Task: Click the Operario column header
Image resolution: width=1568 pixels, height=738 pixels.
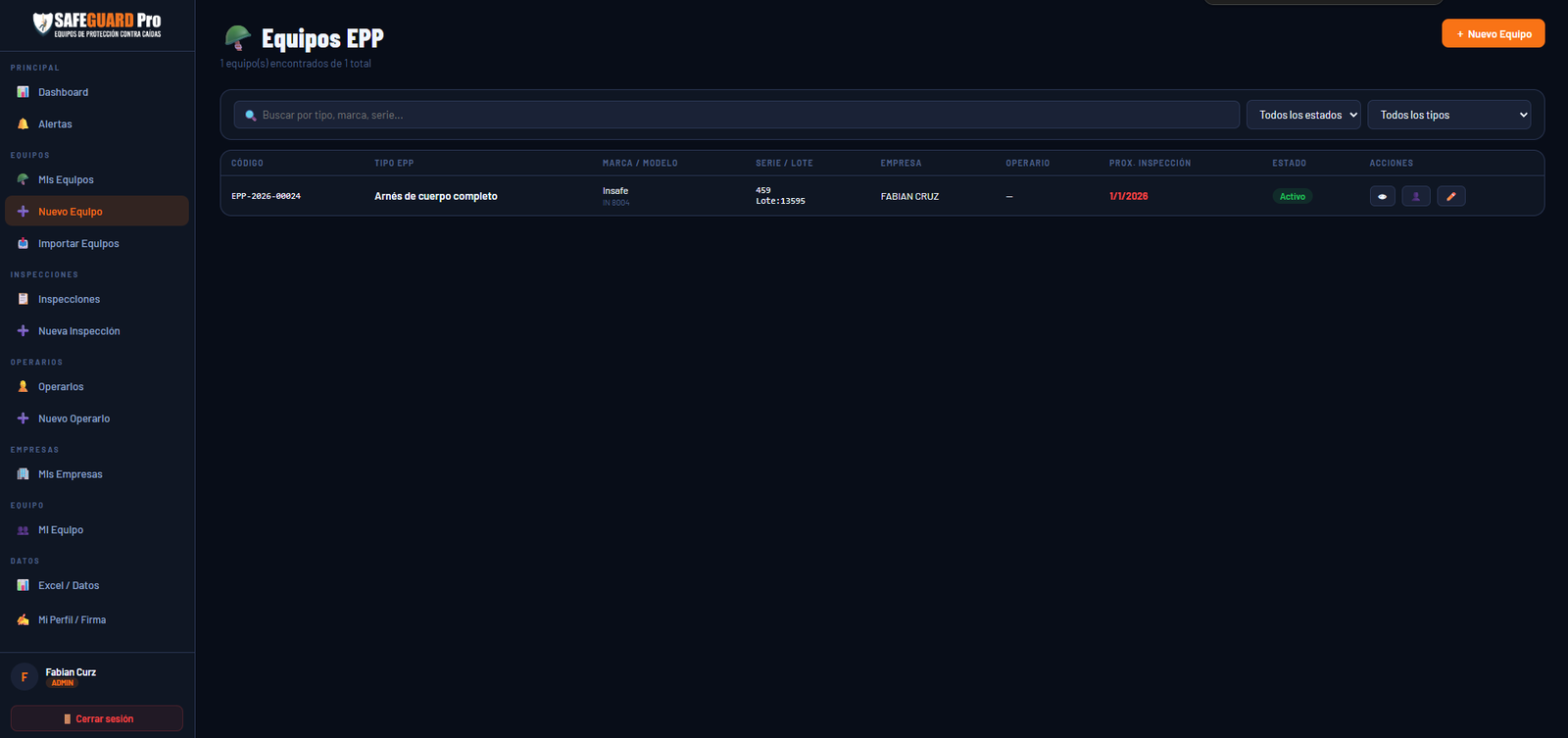Action: pos(1027,163)
